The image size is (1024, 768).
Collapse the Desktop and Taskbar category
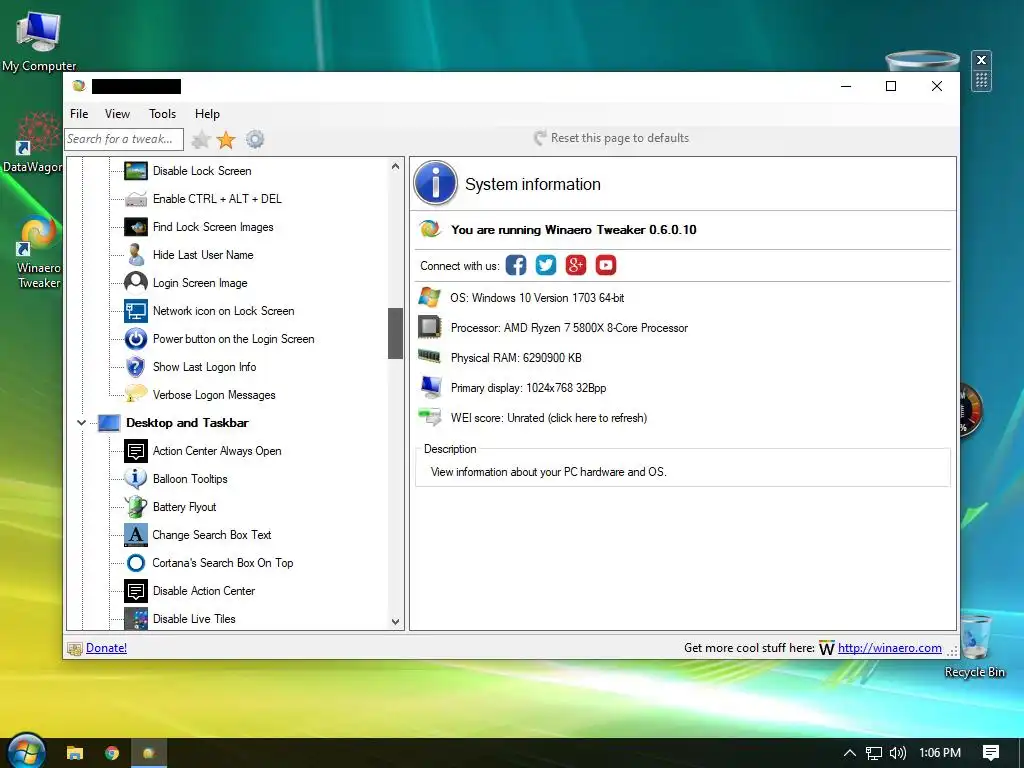click(81, 423)
